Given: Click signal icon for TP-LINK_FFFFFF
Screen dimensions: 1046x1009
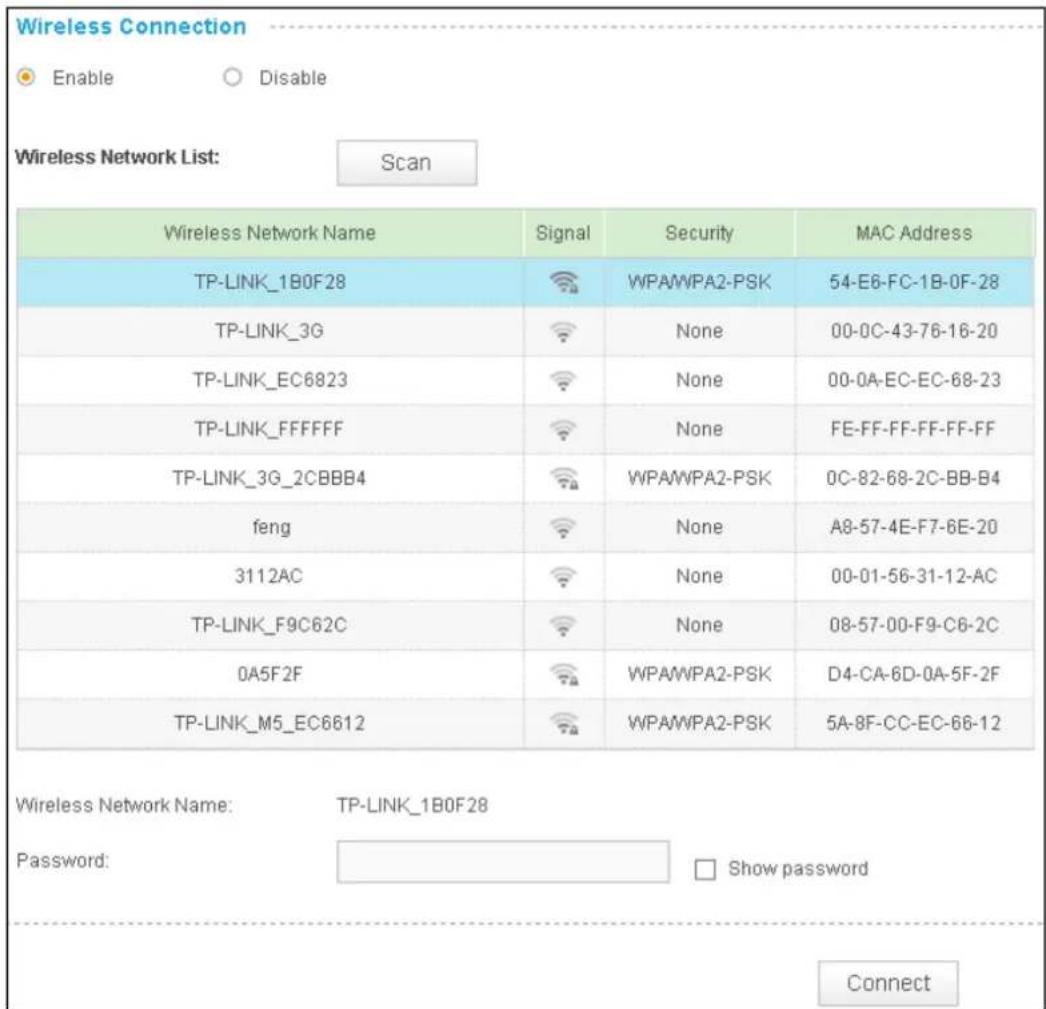Looking at the screenshot, I should (563, 429).
